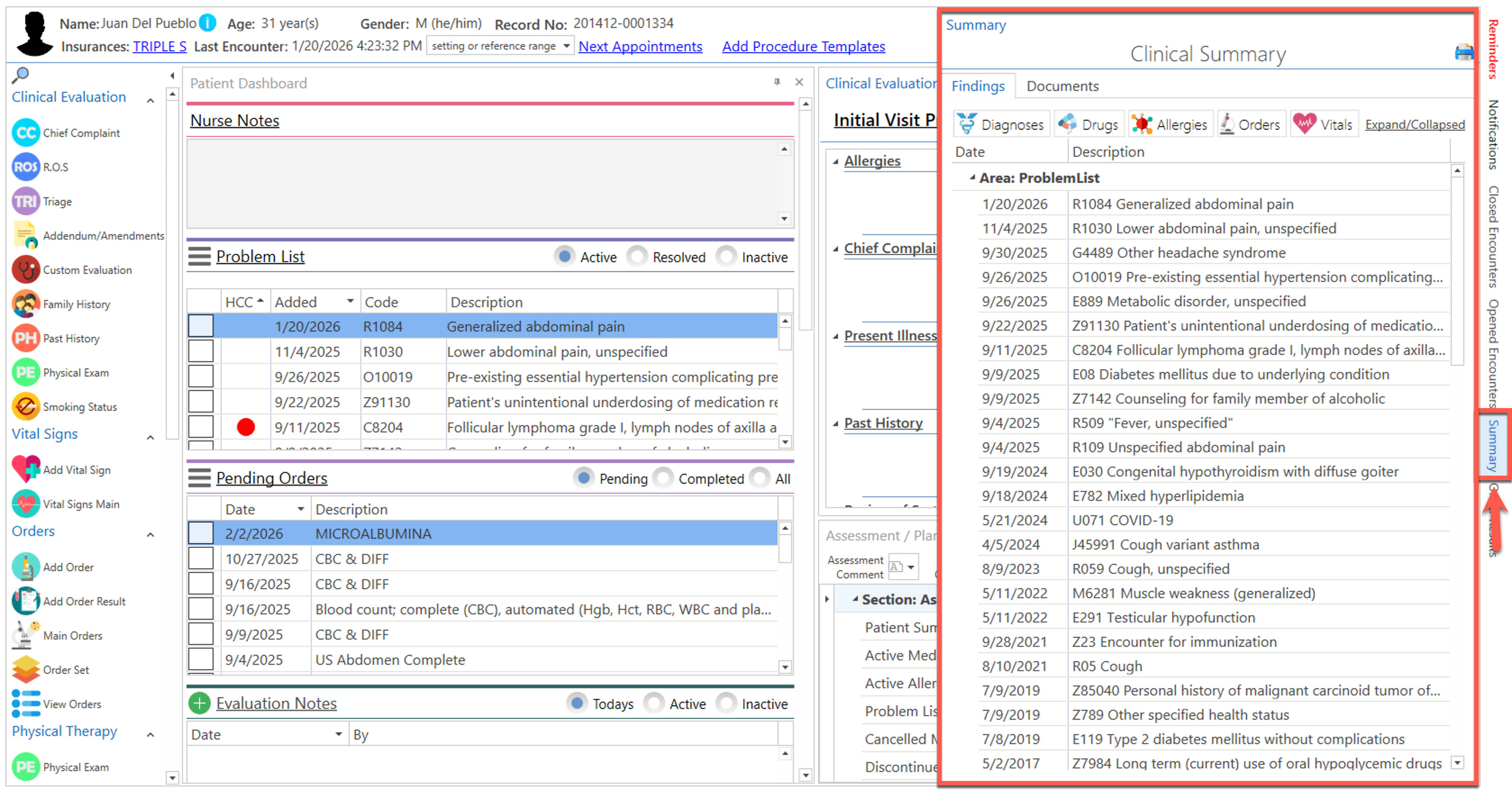Collapse the Vital Signs sidebar section

coord(151,437)
